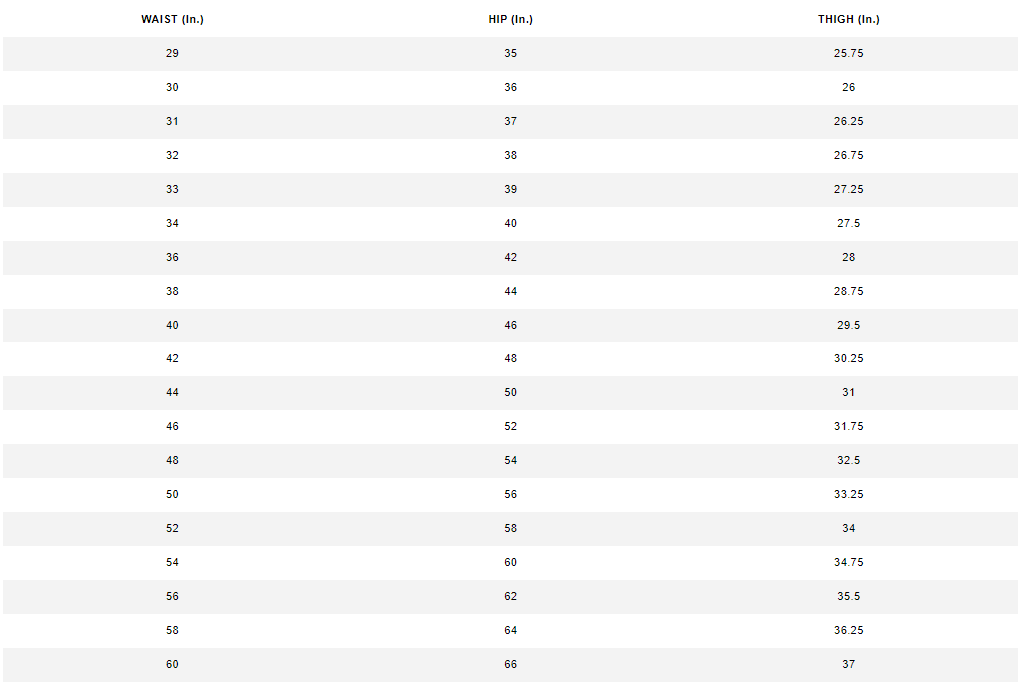
Task: Select thigh measurement 35.5
Action: 848,596
